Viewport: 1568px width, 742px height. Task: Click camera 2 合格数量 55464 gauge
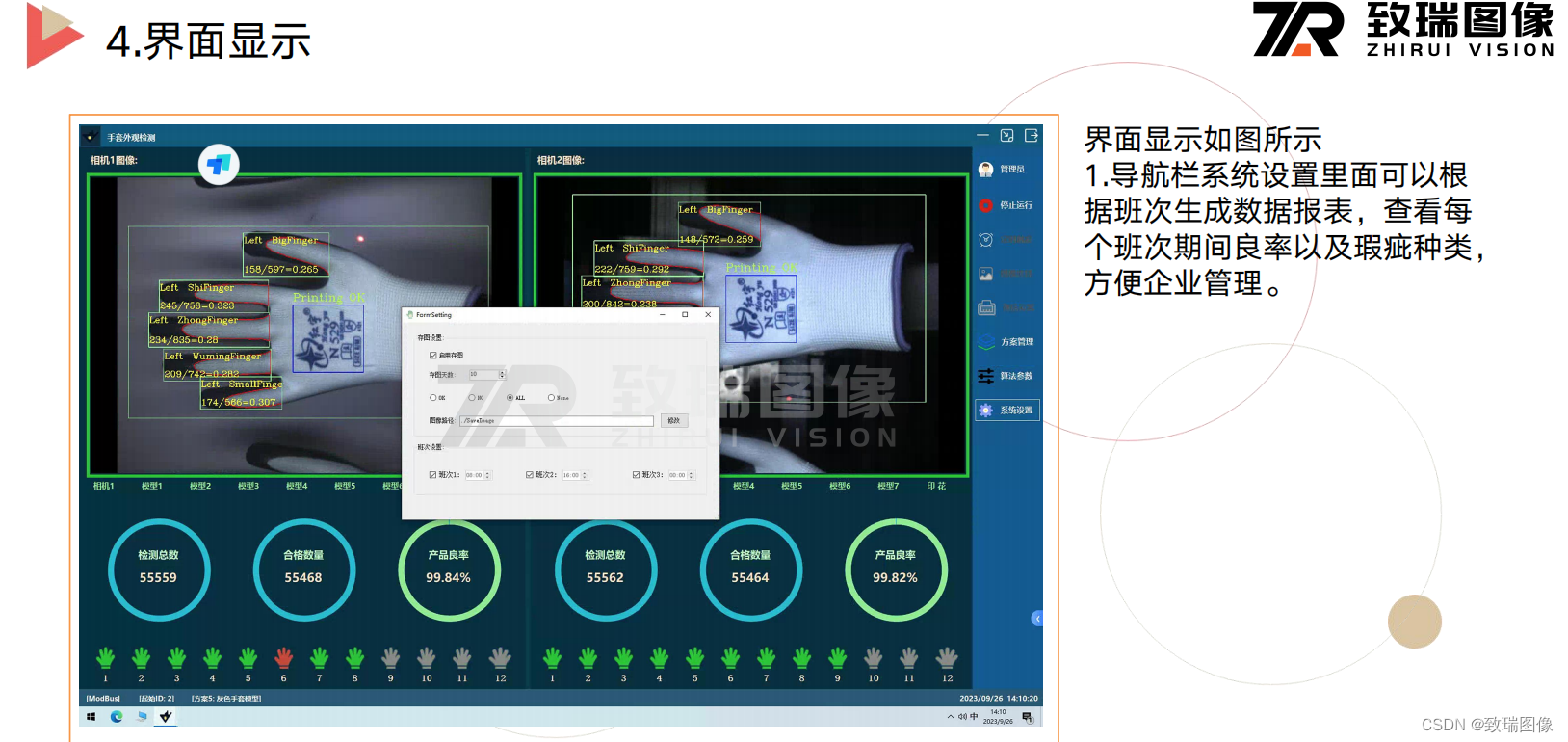click(750, 570)
